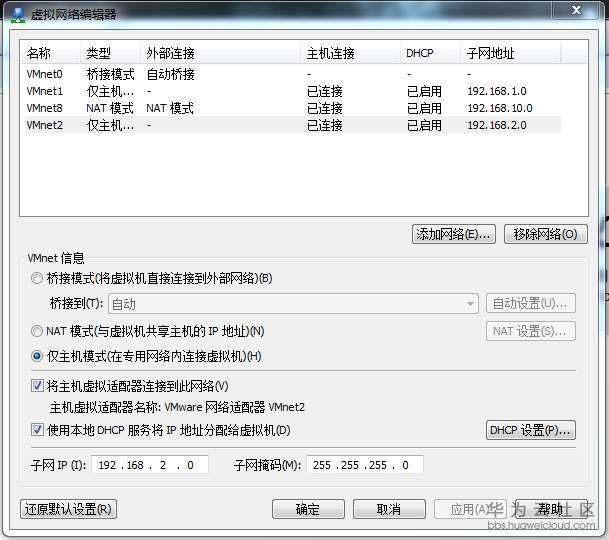Cancel with the 取消 button
Viewport: 609px width, 540px height.
[x=389, y=509]
